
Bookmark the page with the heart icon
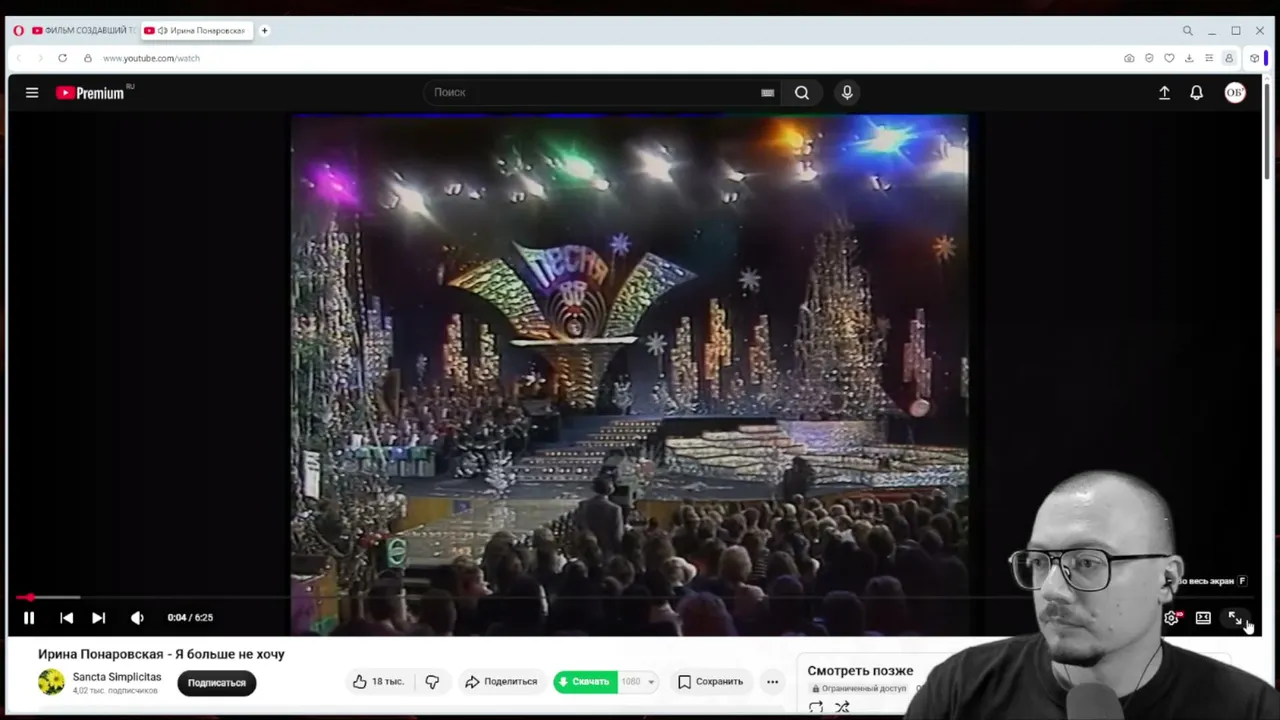click(1169, 58)
